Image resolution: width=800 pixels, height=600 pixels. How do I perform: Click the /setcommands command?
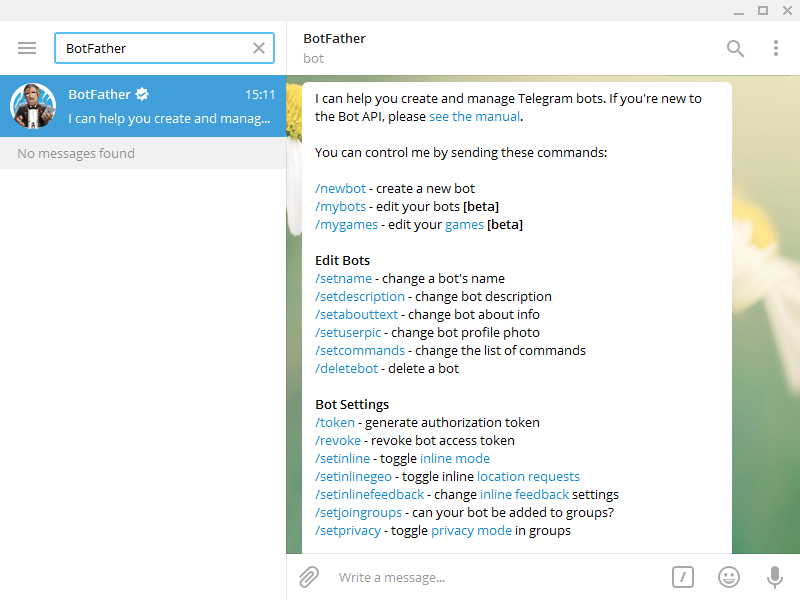coord(360,351)
